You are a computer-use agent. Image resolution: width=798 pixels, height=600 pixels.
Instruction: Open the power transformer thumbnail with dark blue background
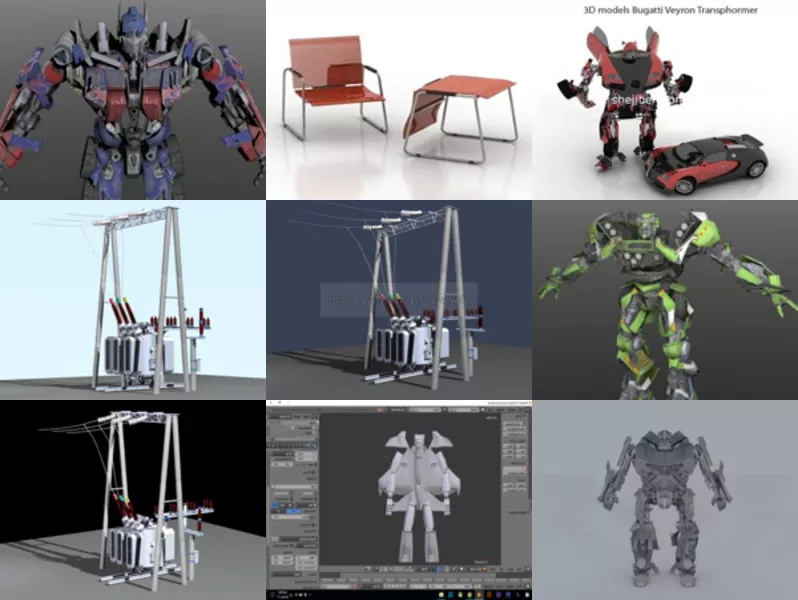399,299
